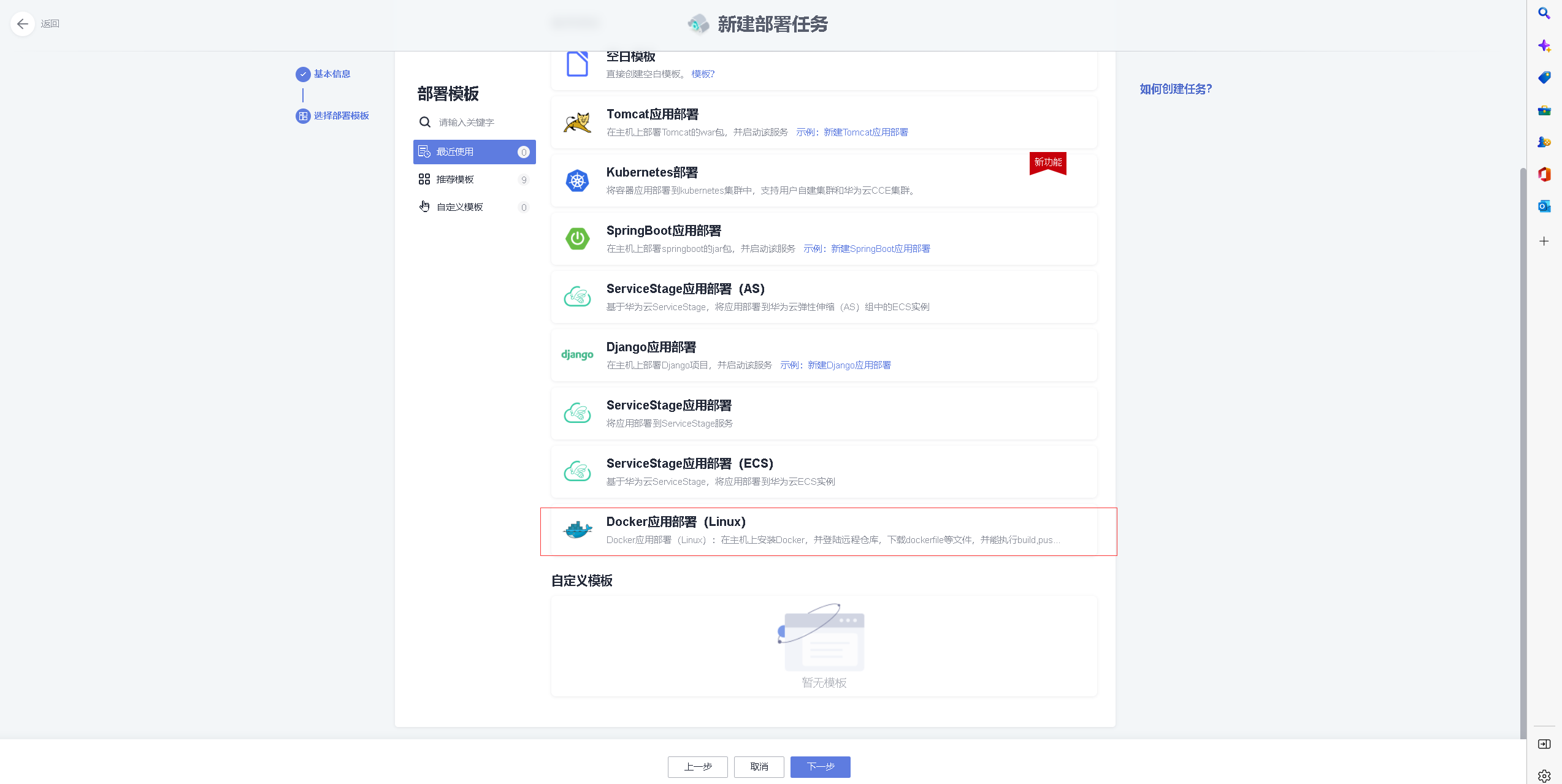This screenshot has width=1562, height=784.
Task: Click the SpringBoot green leaf icon
Action: click(x=576, y=238)
